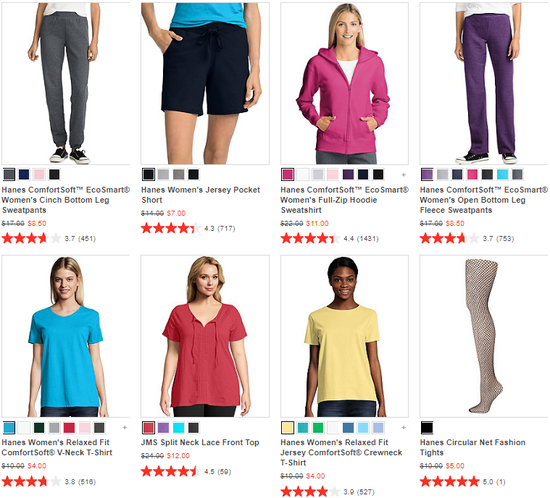The width and height of the screenshot is (550, 498).
Task: Open JMS Split Neck Lace Front Top link
Action: click(200, 443)
